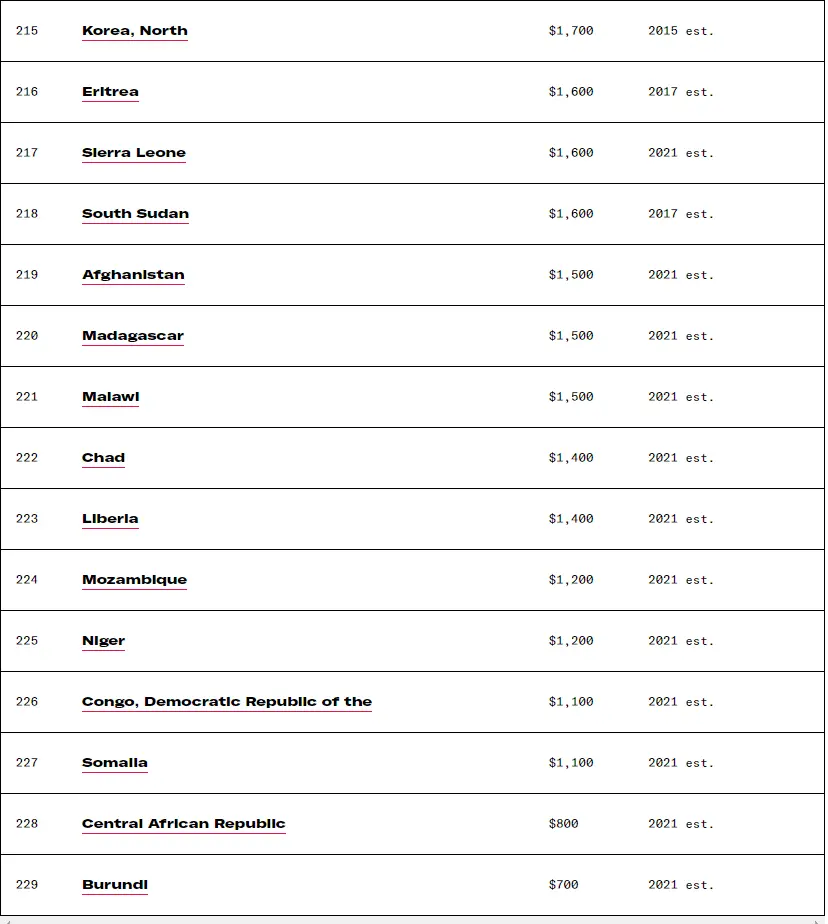Select the South Sudan link
Viewport: 828px width, 924px height.
[x=135, y=214]
